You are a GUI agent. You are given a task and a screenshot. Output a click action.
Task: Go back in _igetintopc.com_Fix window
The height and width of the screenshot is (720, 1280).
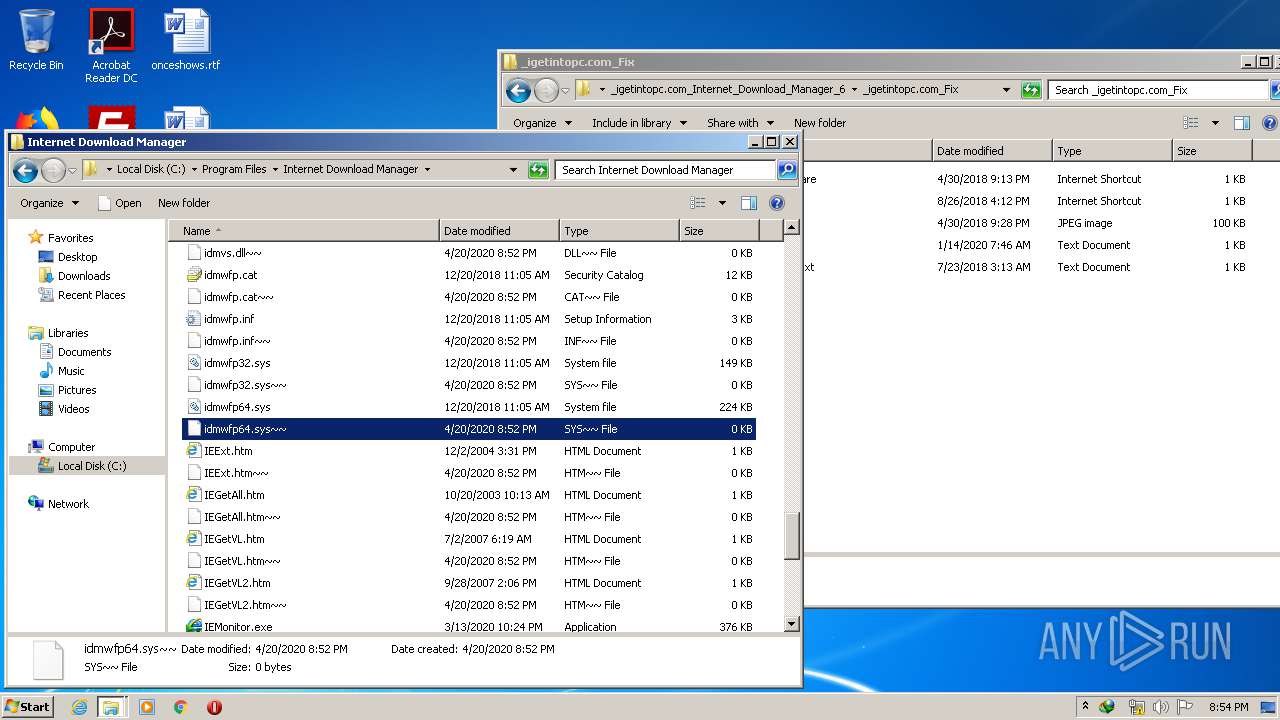click(x=518, y=91)
